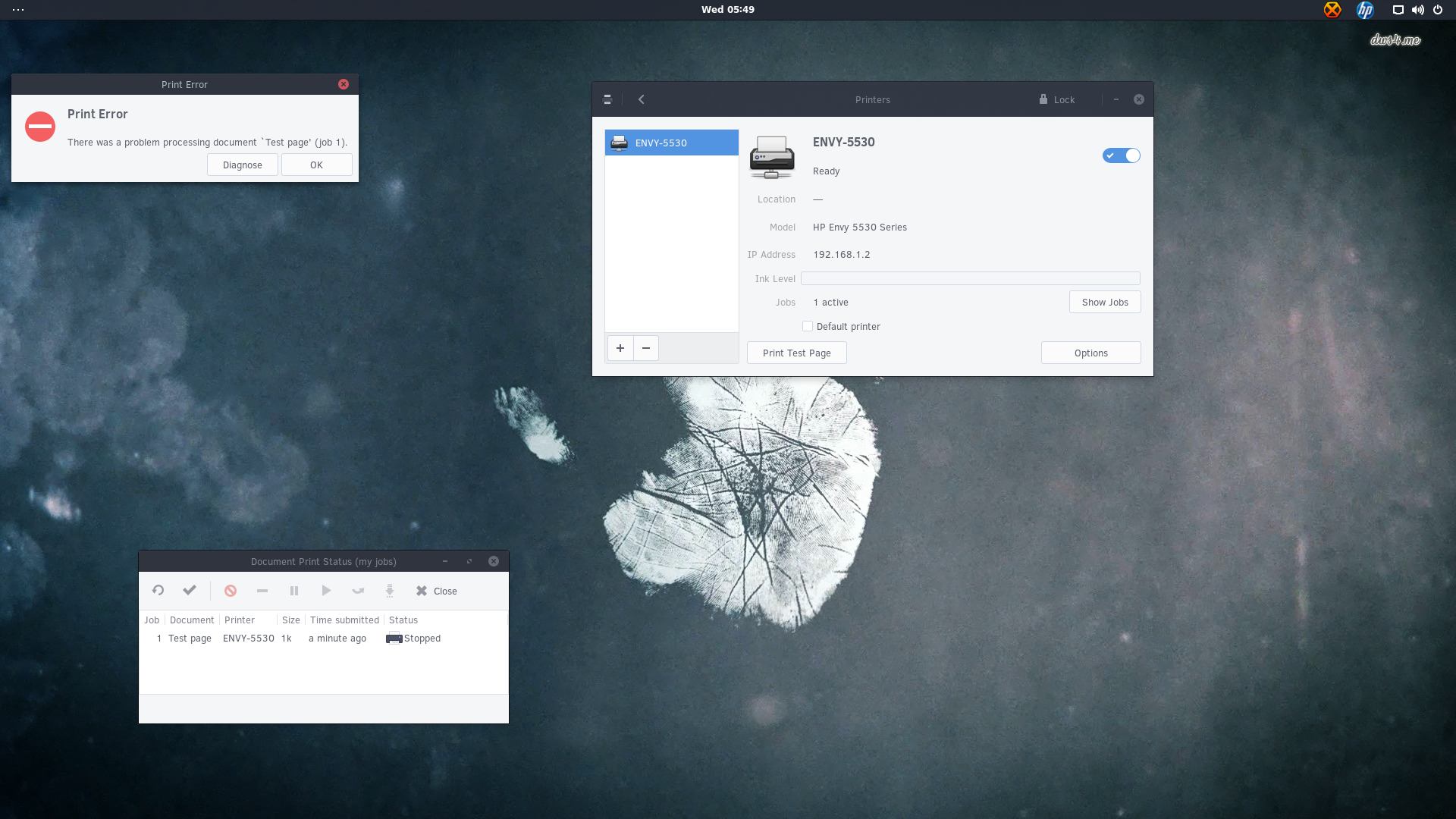This screenshot has width=1456, height=819.
Task: Click Close in the print status toolbar
Action: tap(437, 591)
